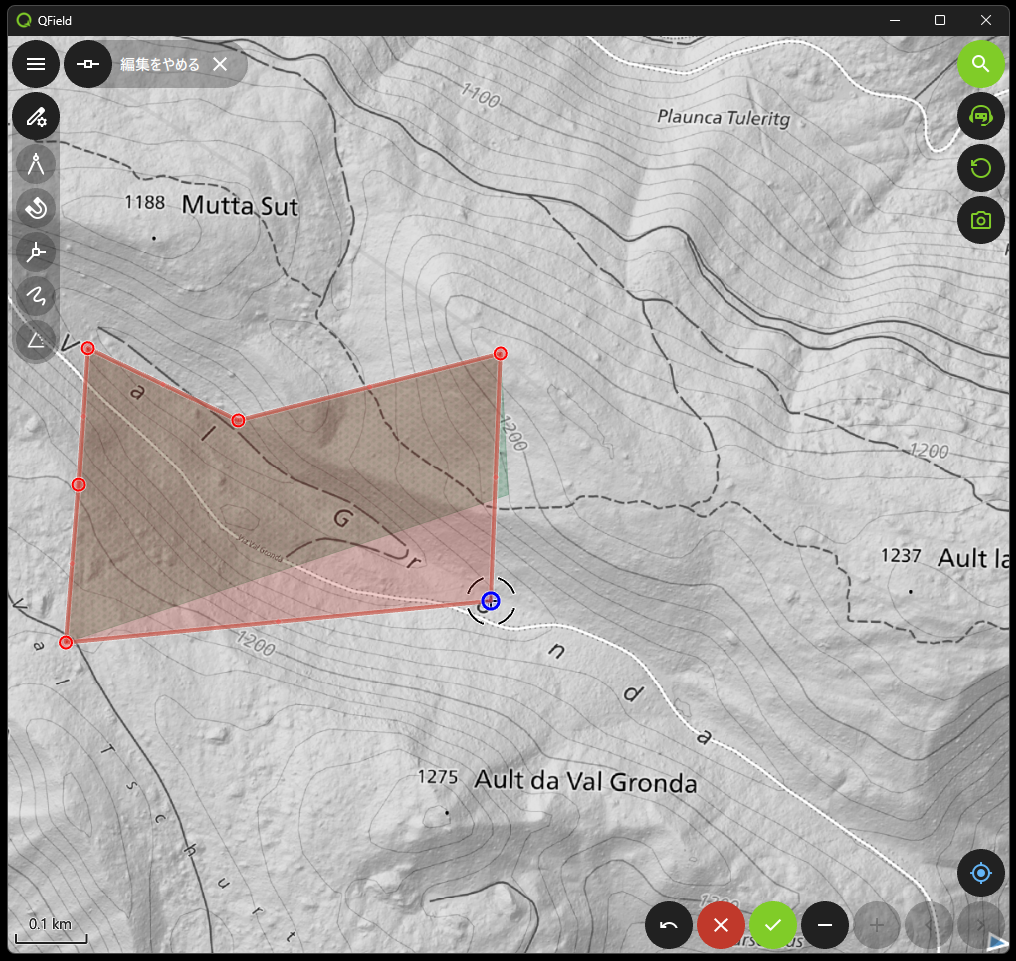
Task: Confirm edits with the green checkmark
Action: tap(773, 925)
